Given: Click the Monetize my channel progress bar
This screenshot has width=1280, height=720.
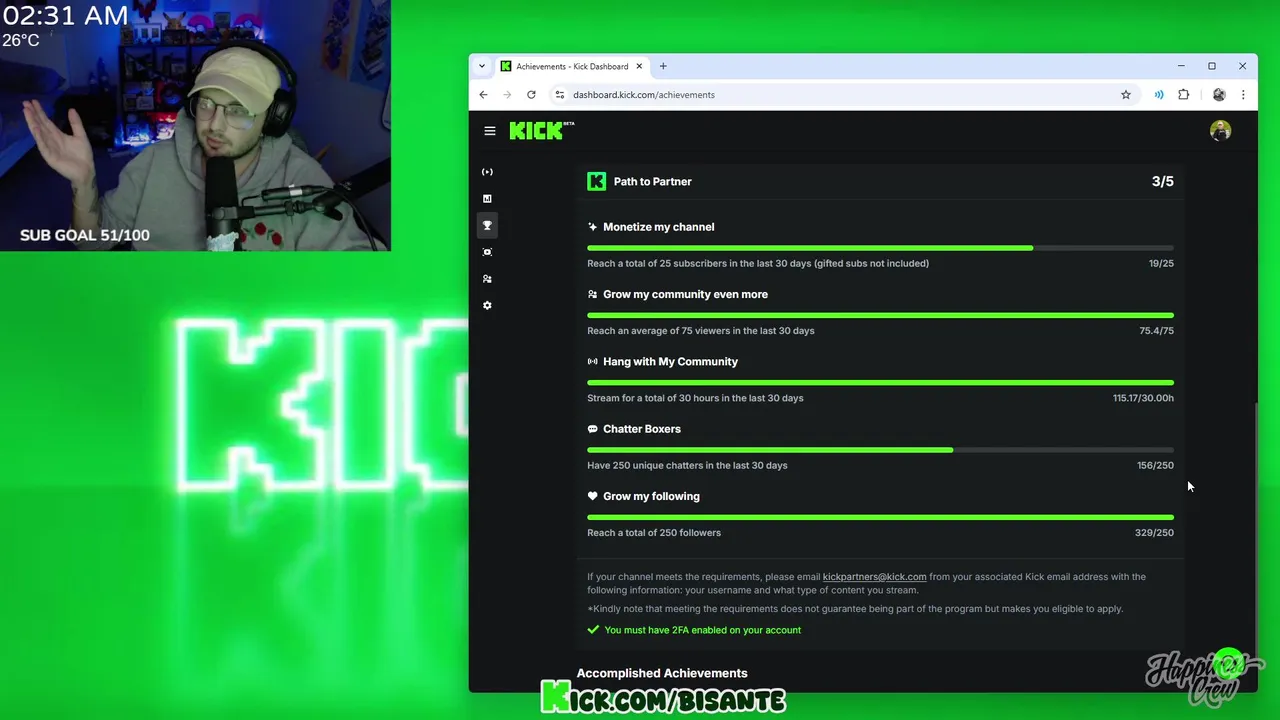Looking at the screenshot, I should pyautogui.click(x=880, y=248).
